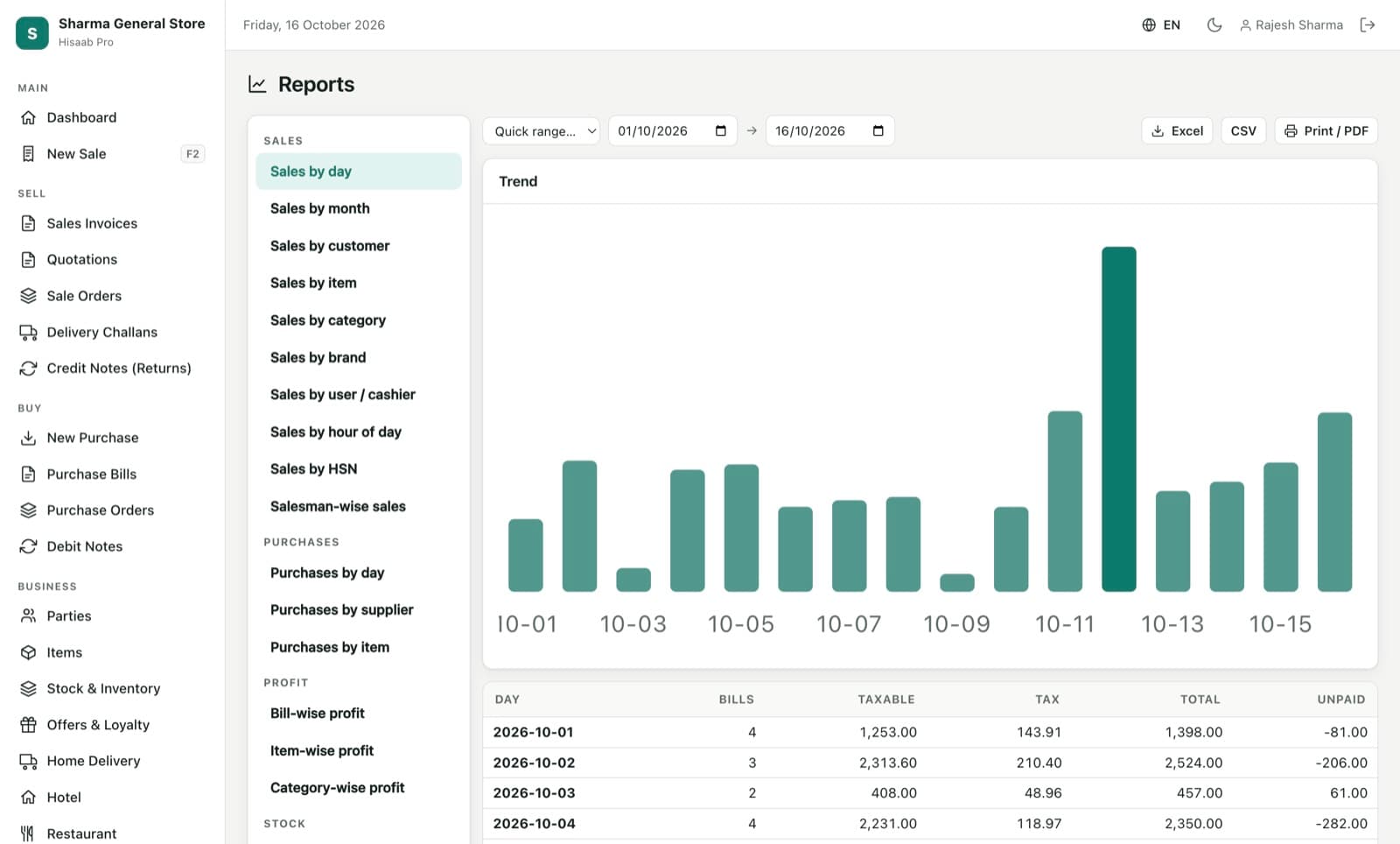The image size is (1400, 844).
Task: Open Home Delivery module
Action: click(x=112, y=761)
